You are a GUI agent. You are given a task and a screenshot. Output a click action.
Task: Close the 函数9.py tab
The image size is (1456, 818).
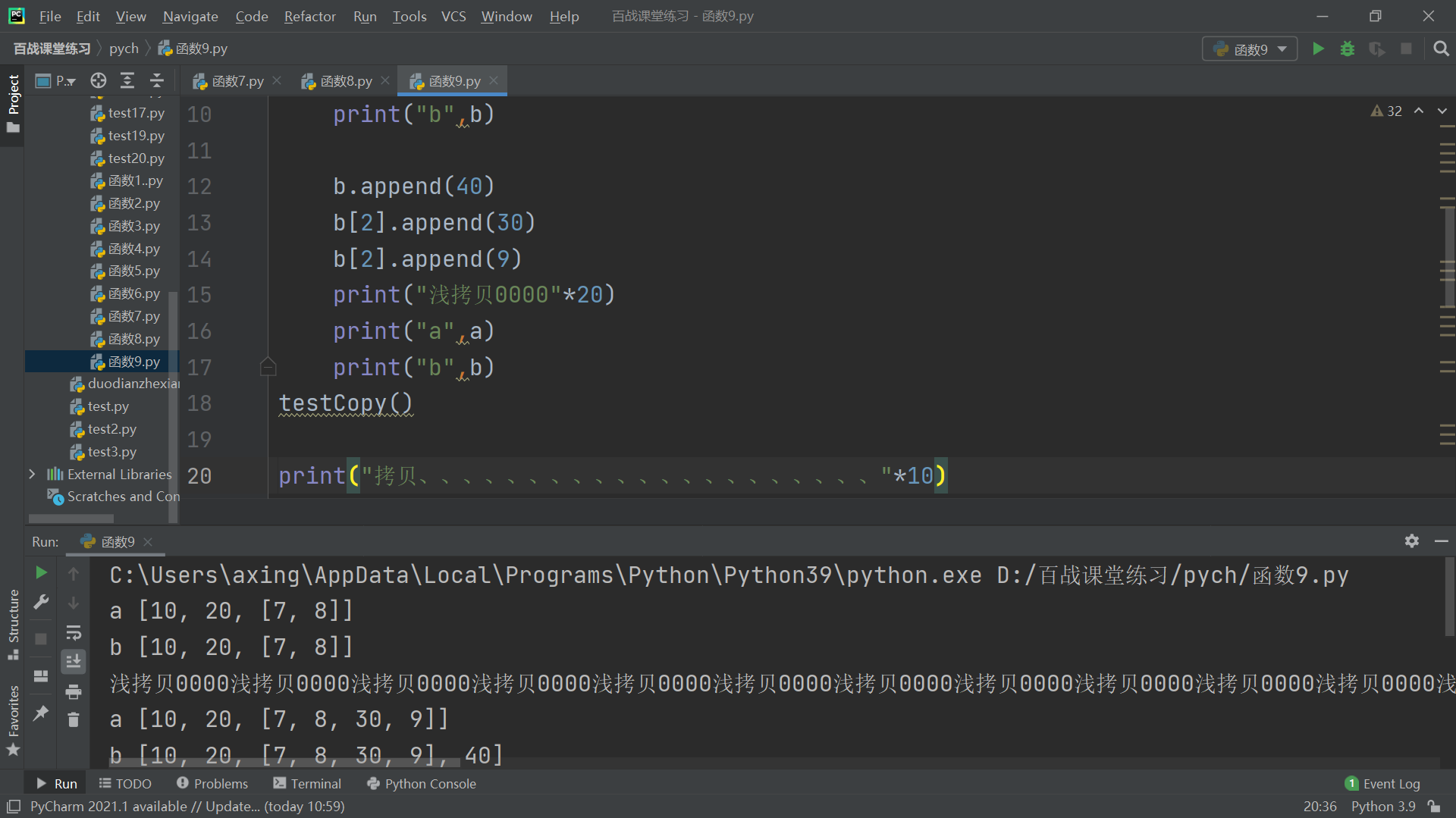point(494,80)
